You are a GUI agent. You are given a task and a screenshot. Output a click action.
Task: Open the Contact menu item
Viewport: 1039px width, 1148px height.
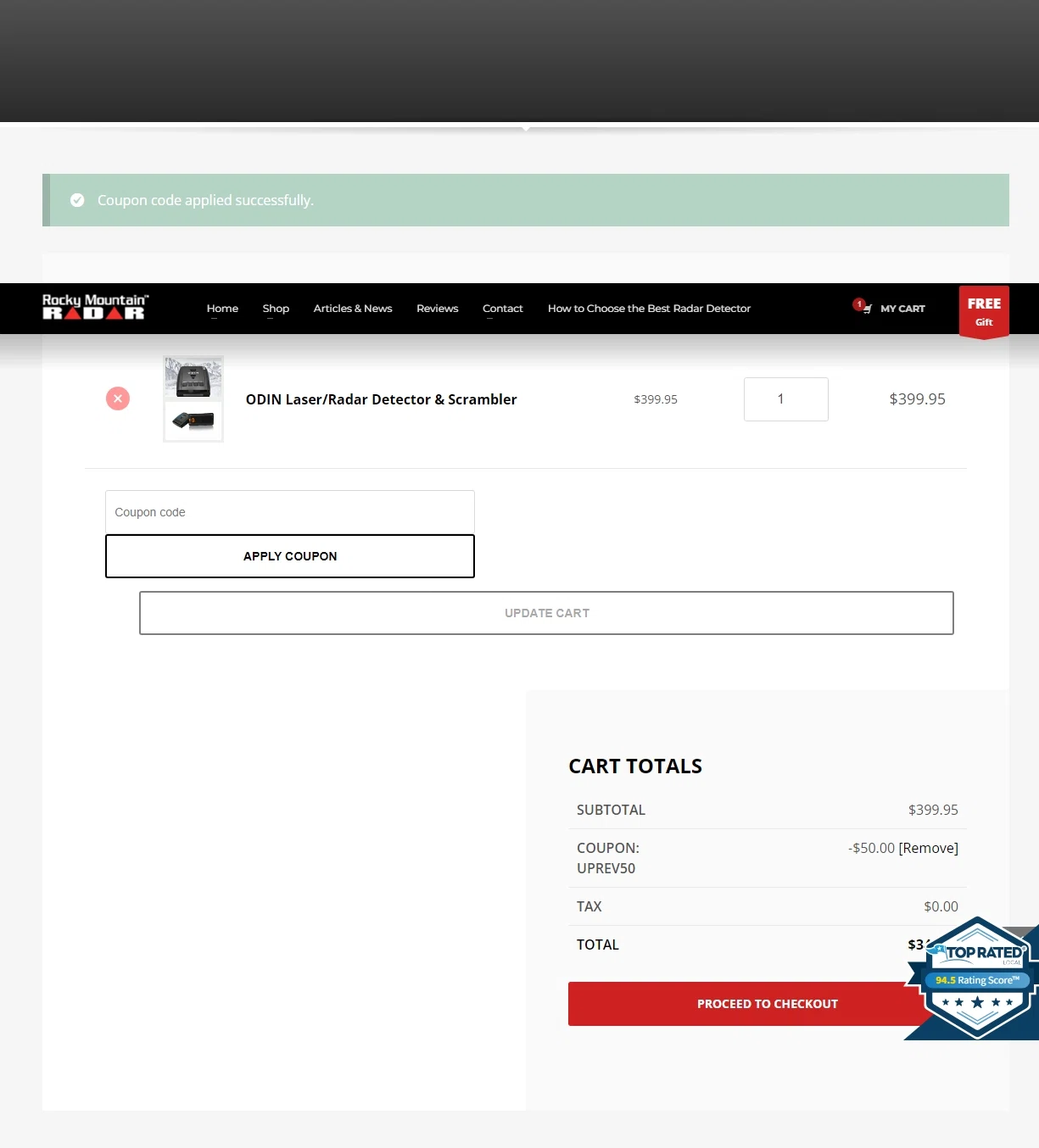[503, 309]
